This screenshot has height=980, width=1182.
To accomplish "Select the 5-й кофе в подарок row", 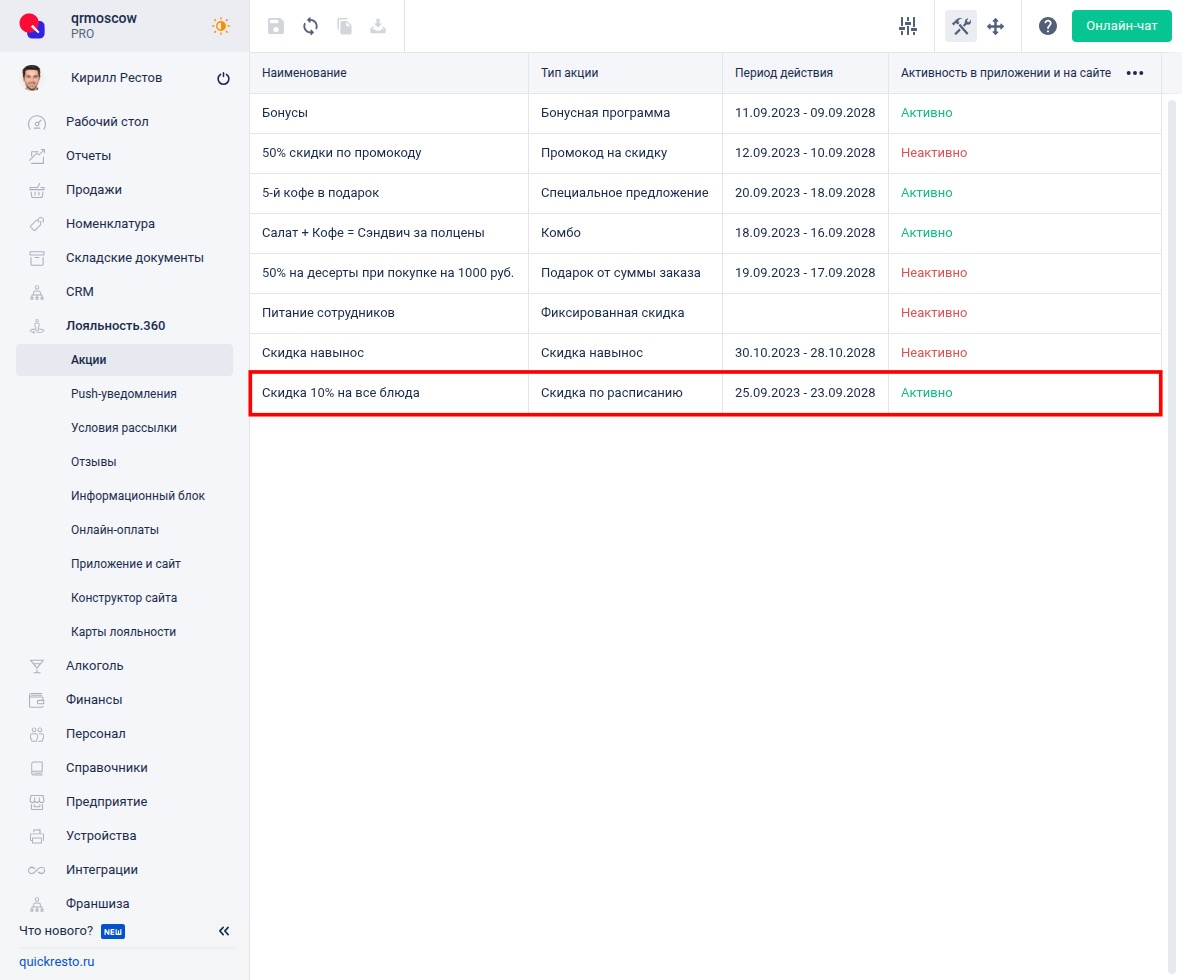I will (x=705, y=193).
